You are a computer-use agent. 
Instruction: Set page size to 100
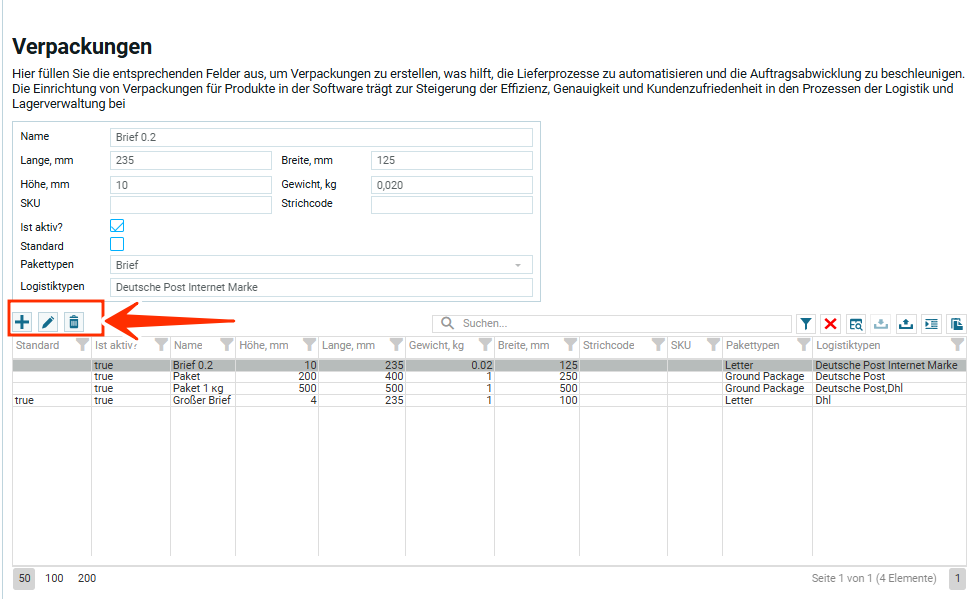pos(54,578)
